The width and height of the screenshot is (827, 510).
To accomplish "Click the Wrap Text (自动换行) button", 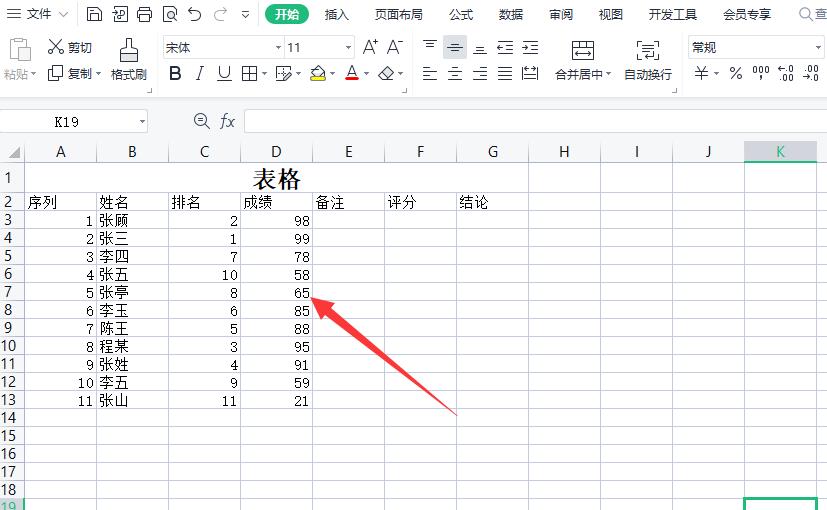I will pos(648,61).
